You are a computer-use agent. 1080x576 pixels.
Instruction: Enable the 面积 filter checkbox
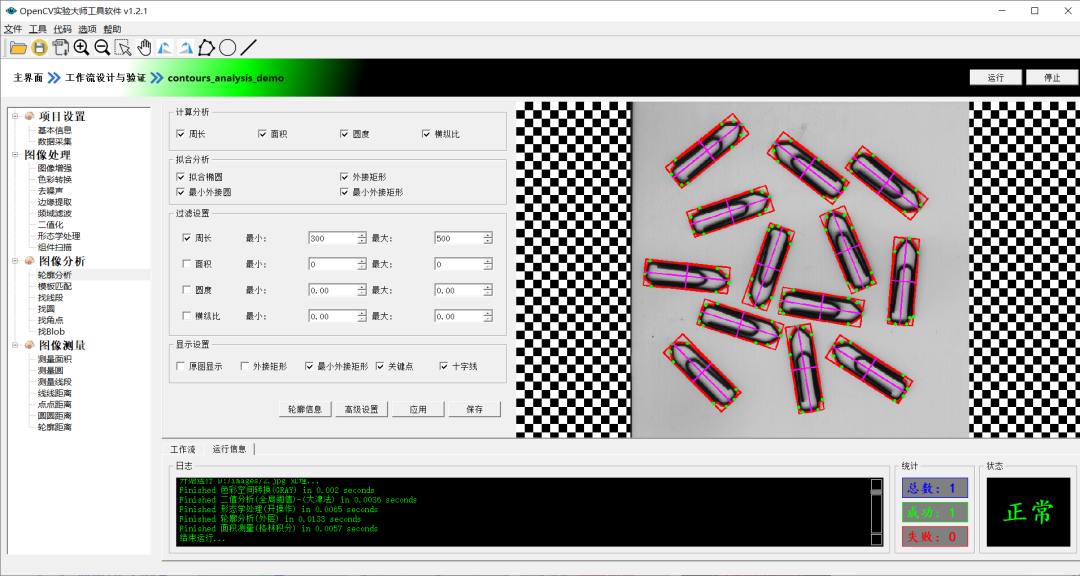coord(187,264)
